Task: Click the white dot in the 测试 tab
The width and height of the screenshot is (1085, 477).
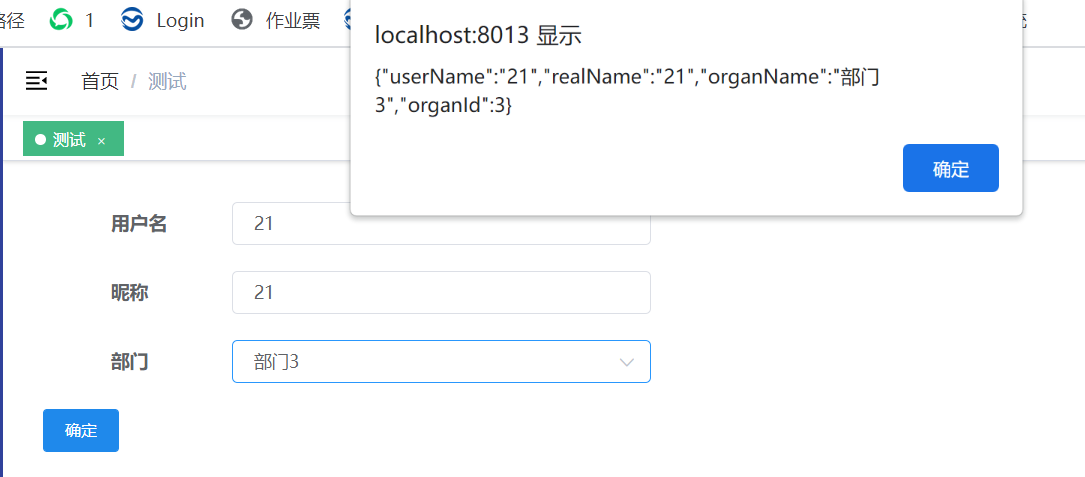Action: (x=40, y=140)
